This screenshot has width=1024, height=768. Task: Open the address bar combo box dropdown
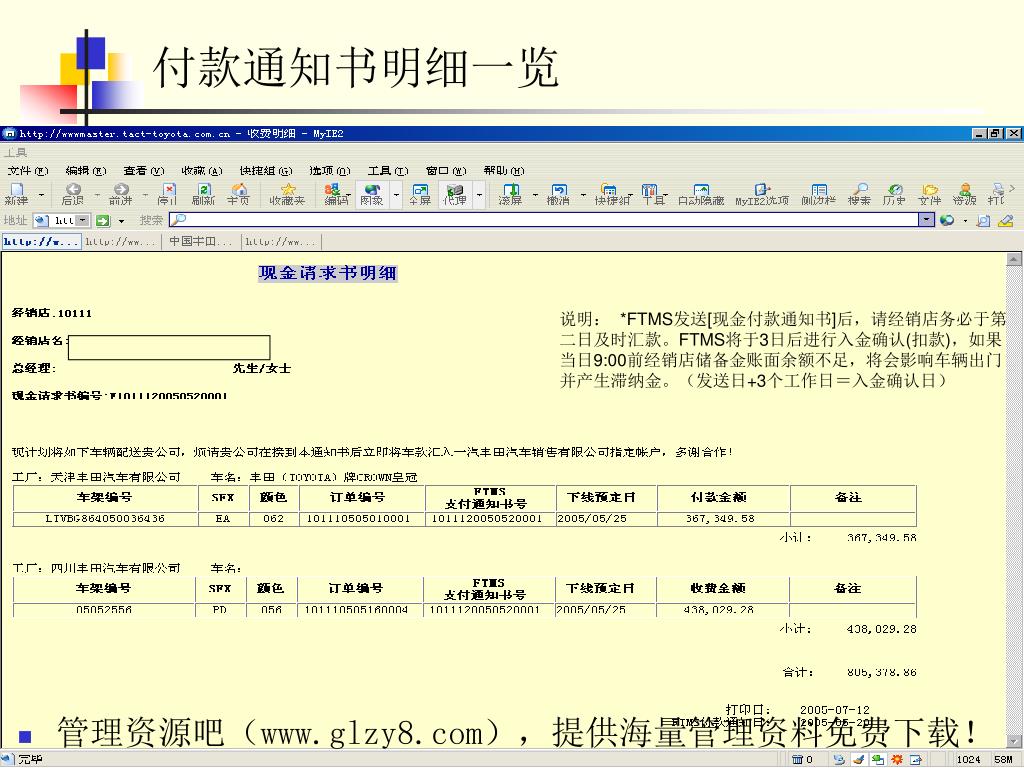pyautogui.click(x=83, y=221)
